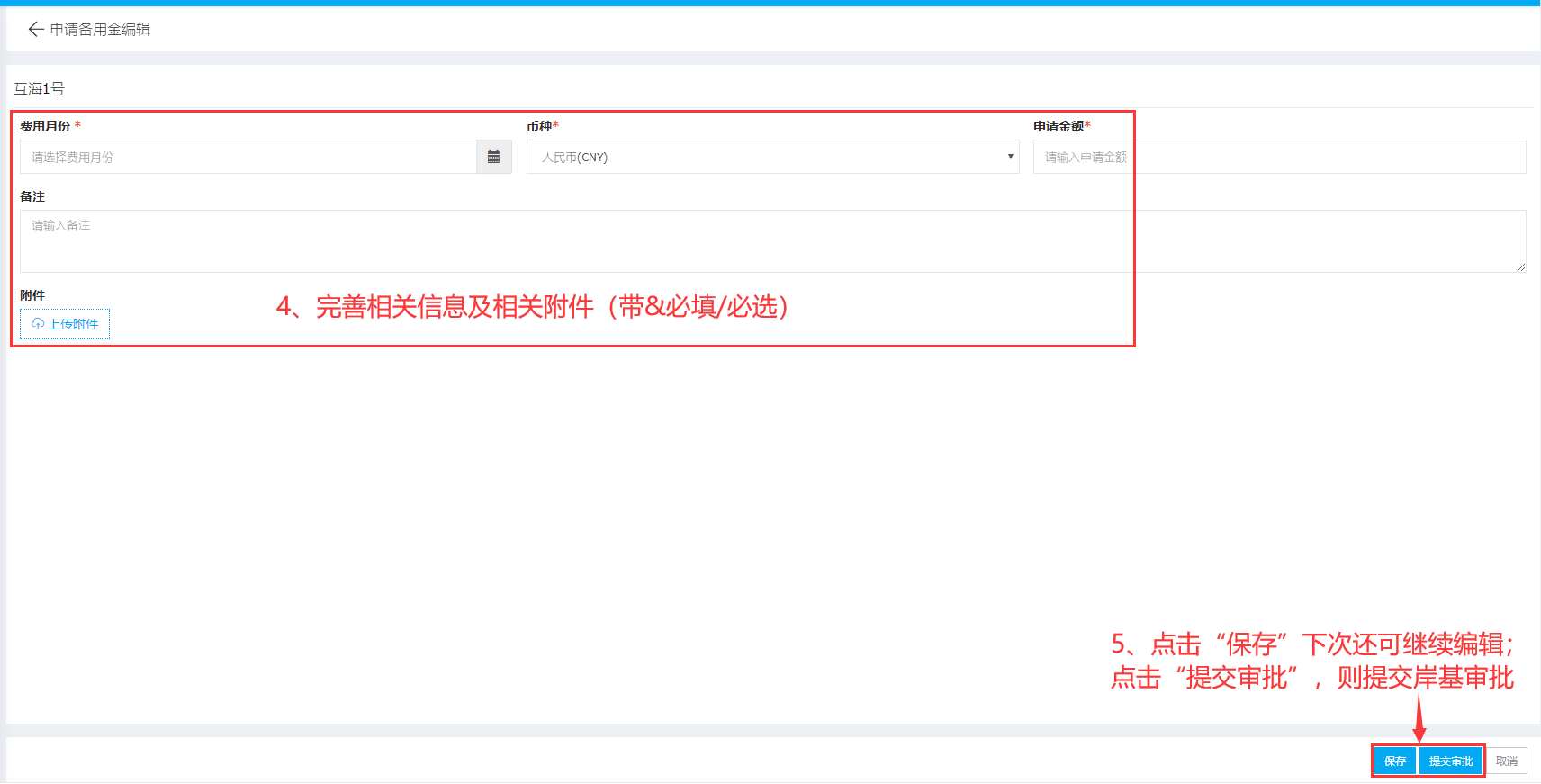Submit for approval with 提交审批
1541x784 pixels.
coord(1451,761)
